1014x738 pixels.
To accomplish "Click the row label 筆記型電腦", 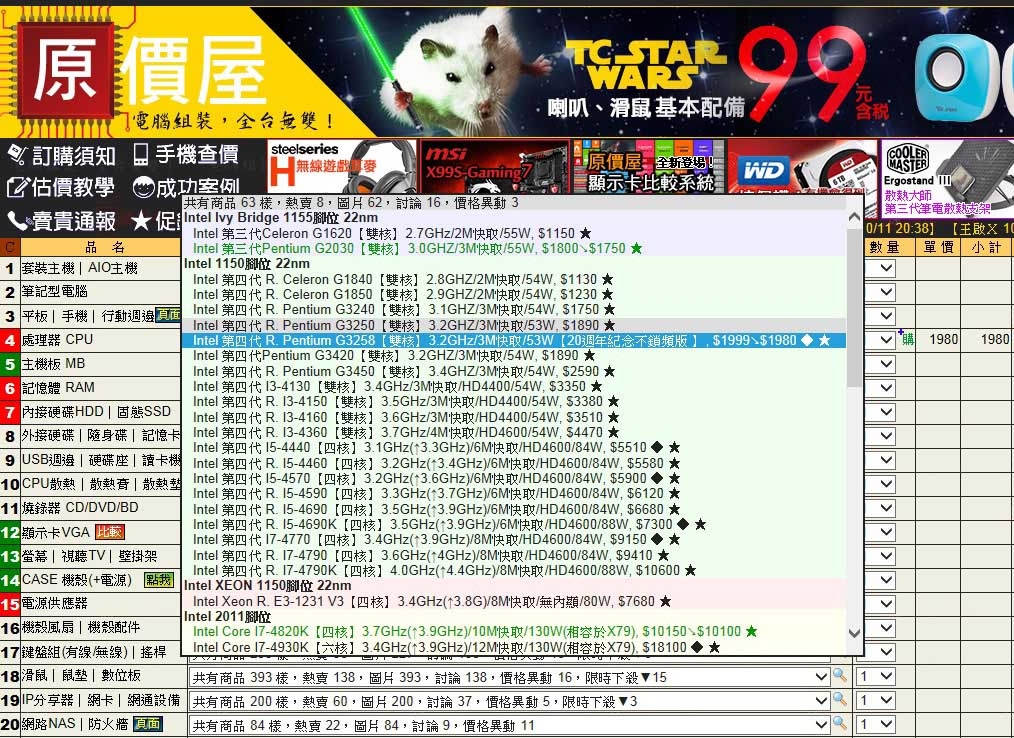I will [x=54, y=292].
